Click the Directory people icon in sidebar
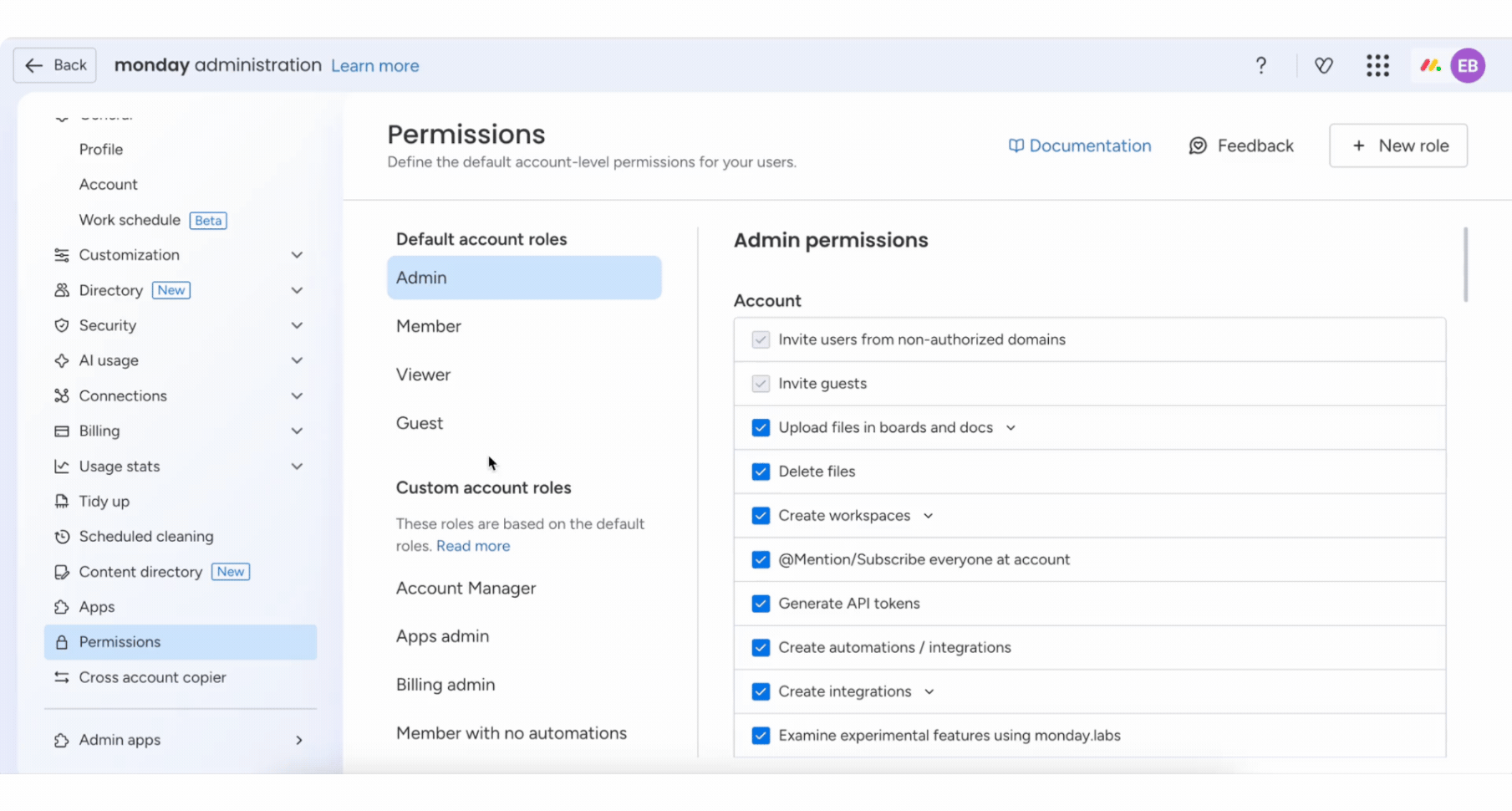This screenshot has width=1512, height=811. 62,290
